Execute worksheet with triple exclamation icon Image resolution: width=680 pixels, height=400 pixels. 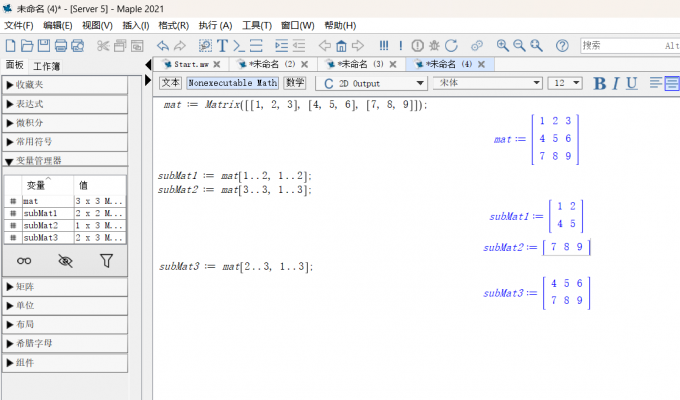click(x=384, y=46)
